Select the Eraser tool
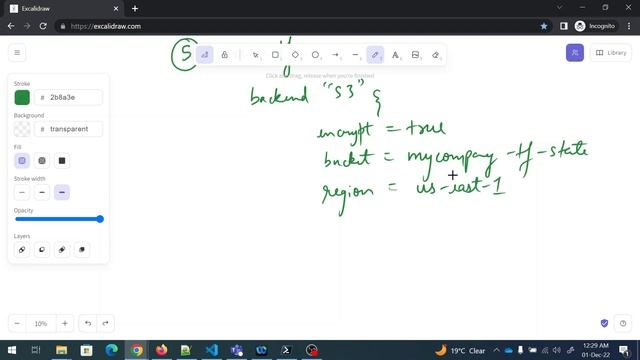The image size is (640, 360). click(x=435, y=55)
